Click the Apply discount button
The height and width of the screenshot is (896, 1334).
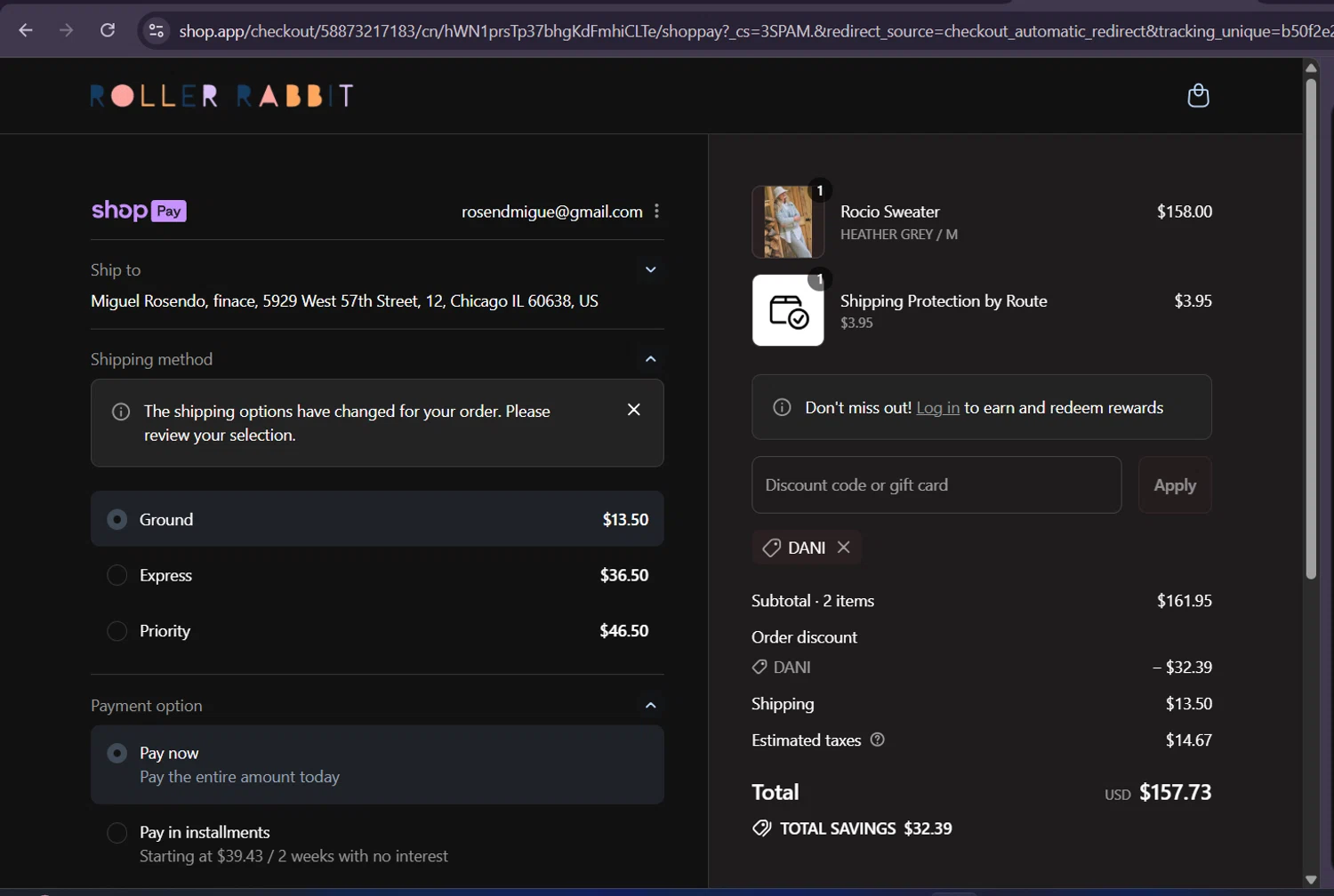point(1175,485)
